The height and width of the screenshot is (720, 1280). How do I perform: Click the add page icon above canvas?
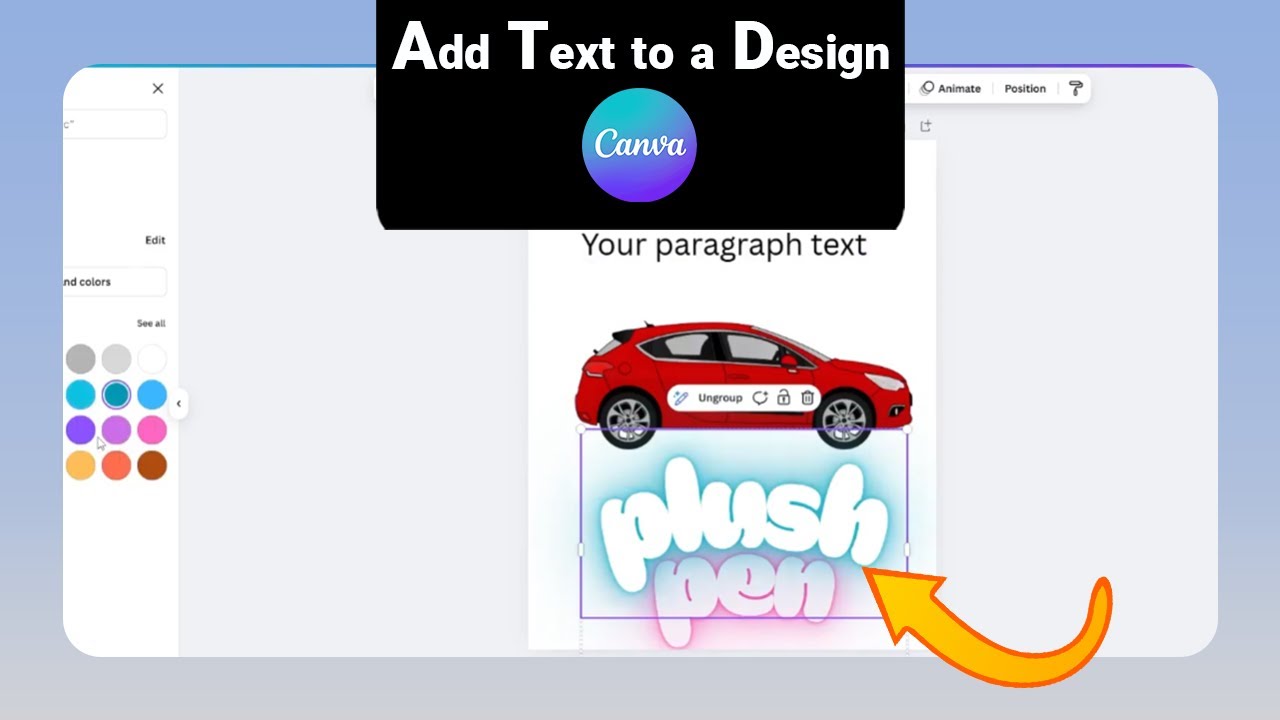coord(925,126)
